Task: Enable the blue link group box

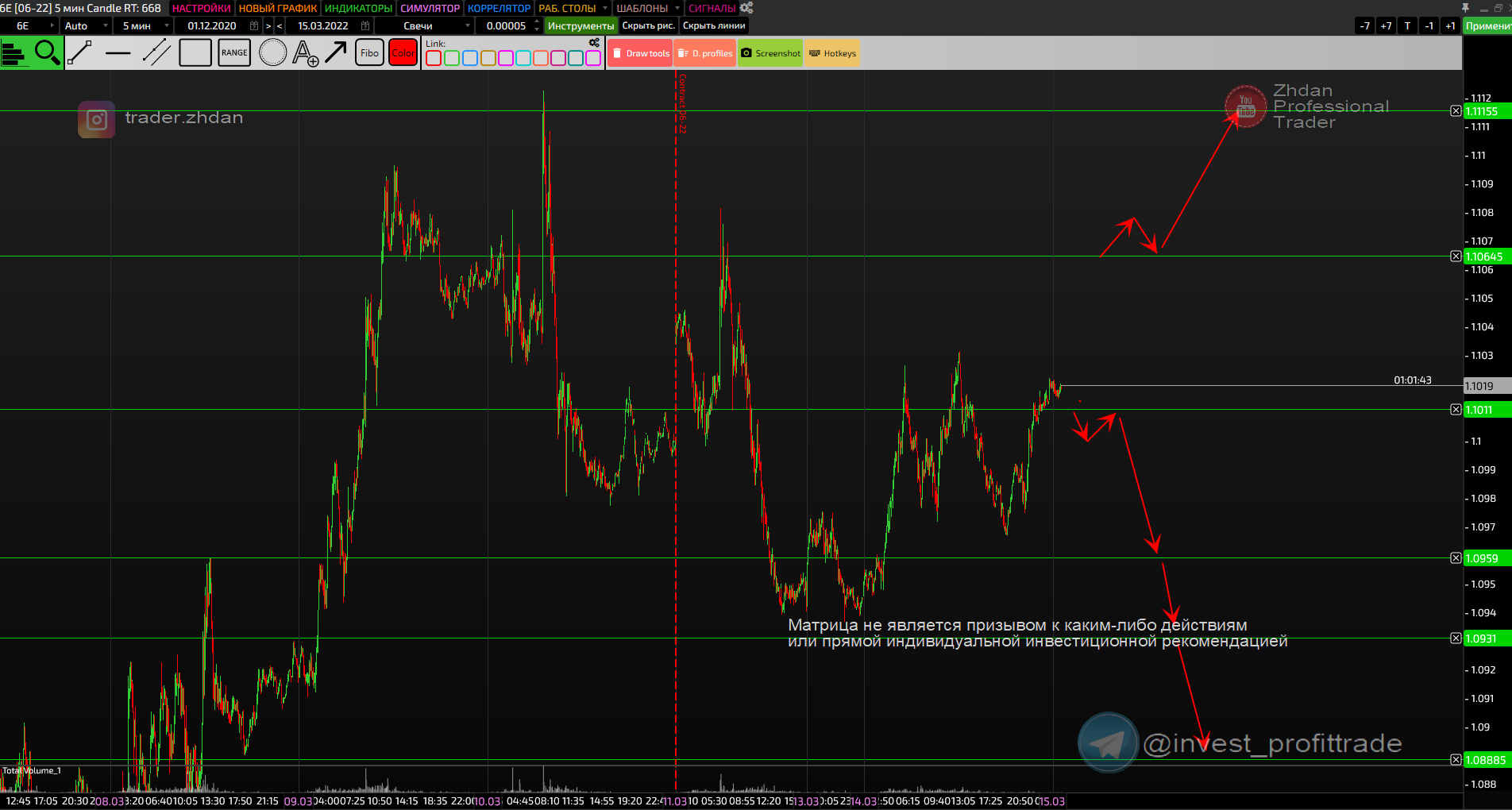Action: tap(470, 58)
